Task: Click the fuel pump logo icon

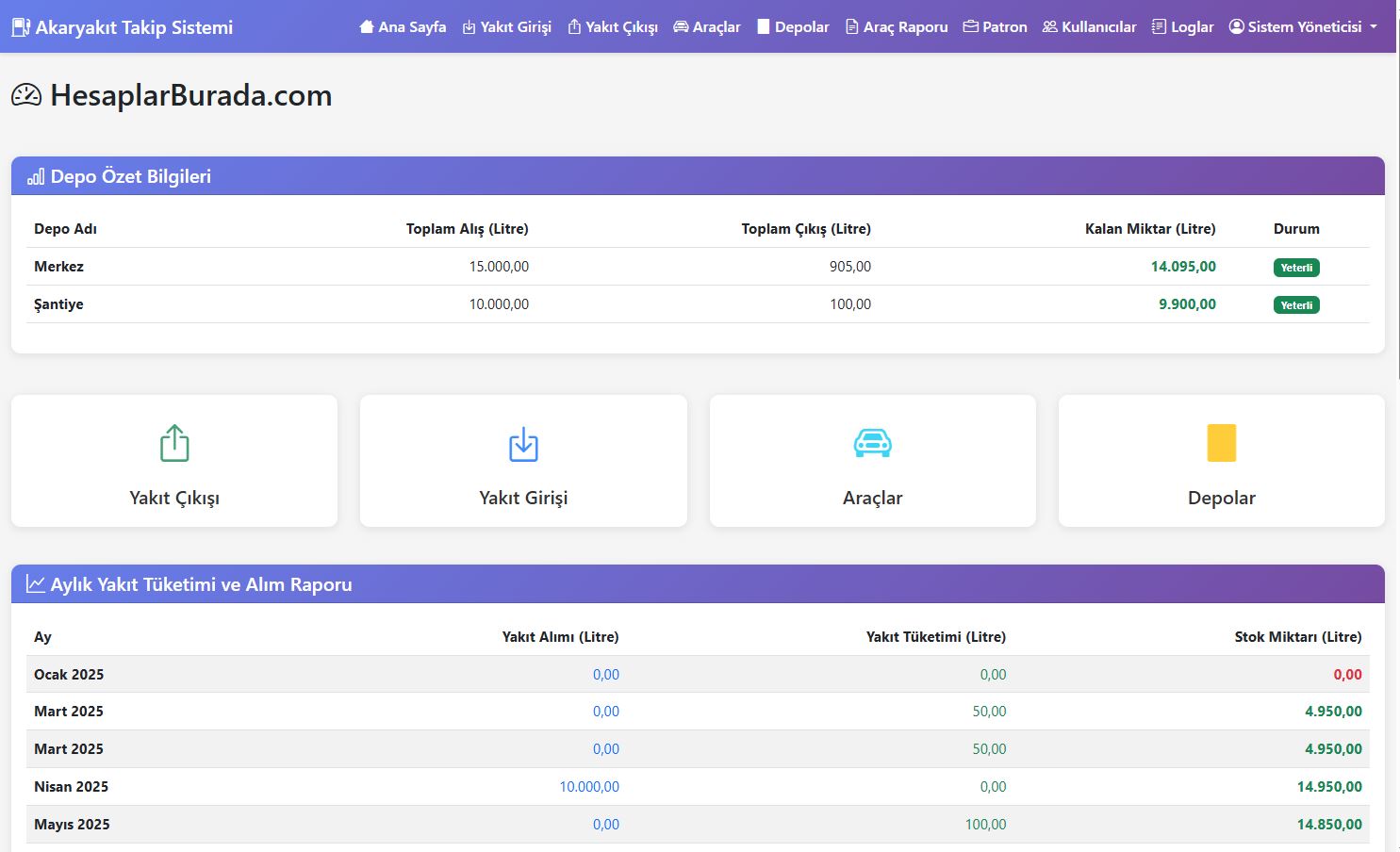Action: (21, 27)
